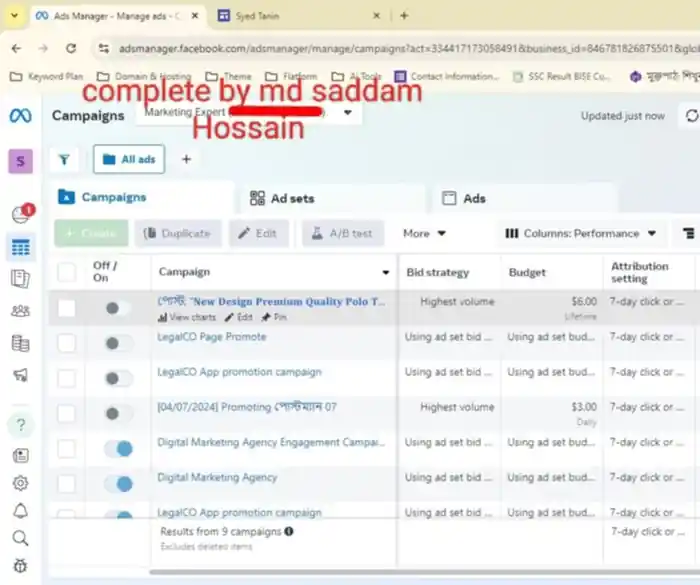Click the breakdown icon right of Columns
Screen dimensions: 700x585
[x=689, y=233]
